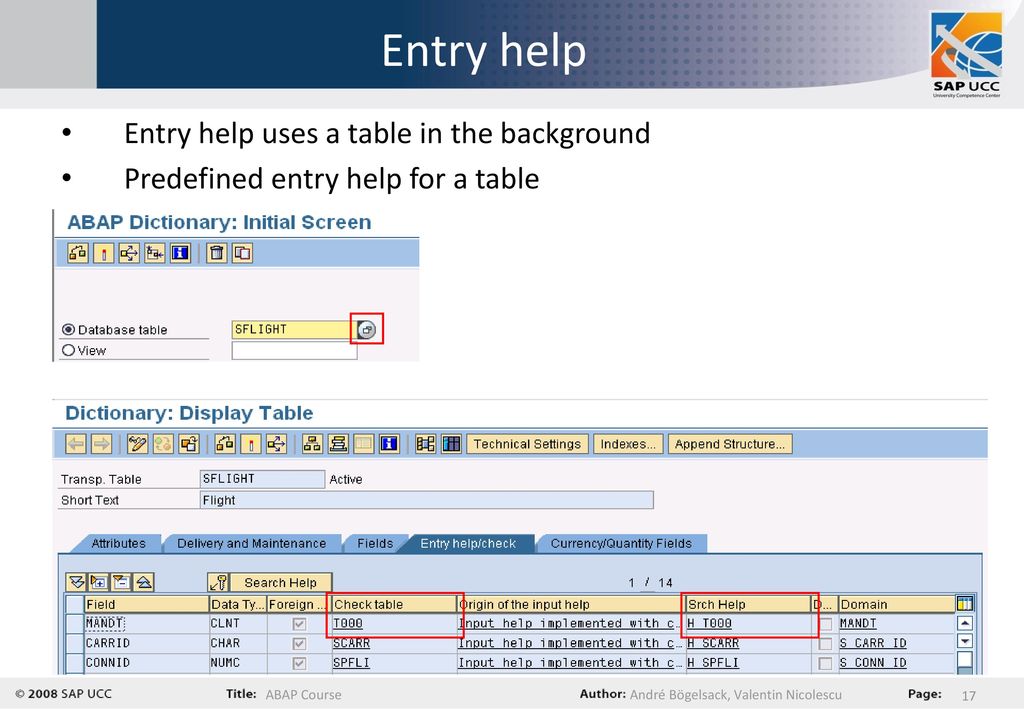Screen dimensions: 1024x709
Task: Open search help H_SPFLI link
Action: click(x=713, y=663)
